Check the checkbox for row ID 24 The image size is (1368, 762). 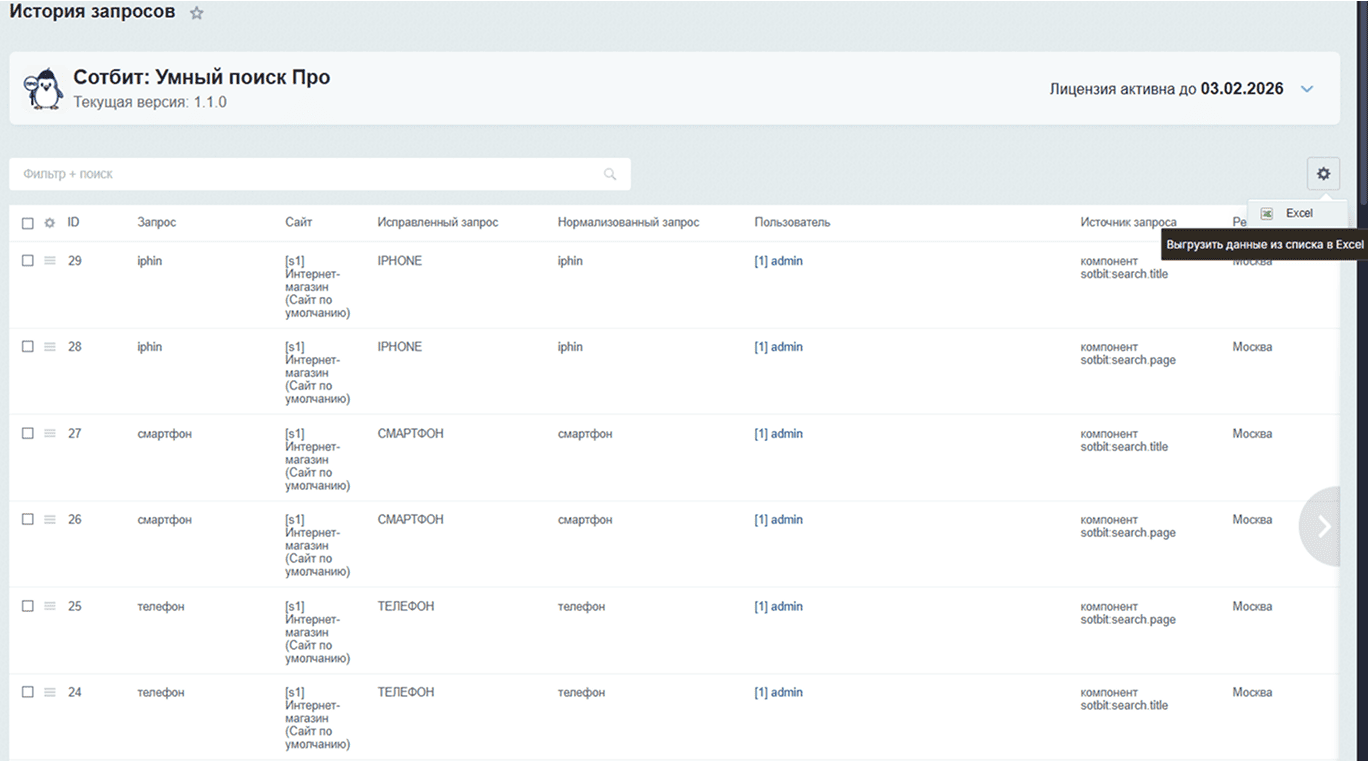(x=28, y=692)
